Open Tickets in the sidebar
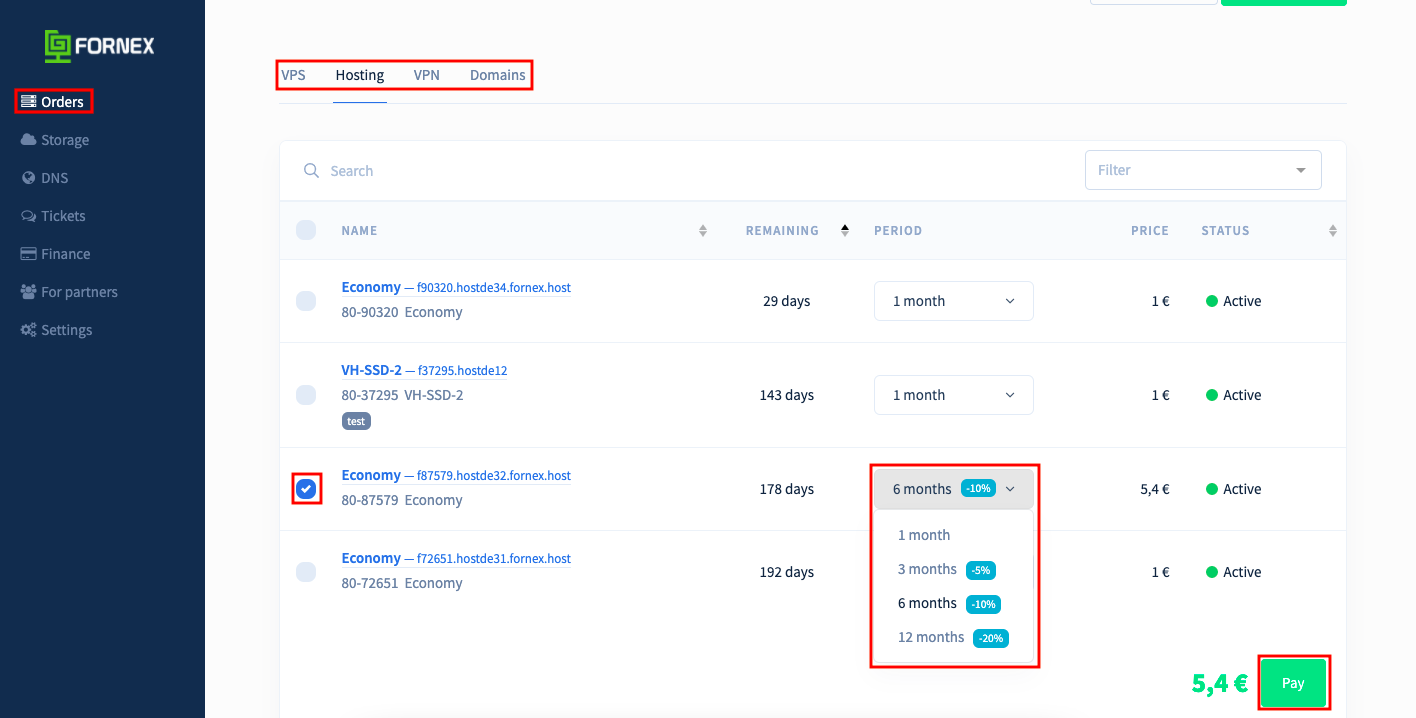This screenshot has height=718, width=1416. [x=53, y=216]
